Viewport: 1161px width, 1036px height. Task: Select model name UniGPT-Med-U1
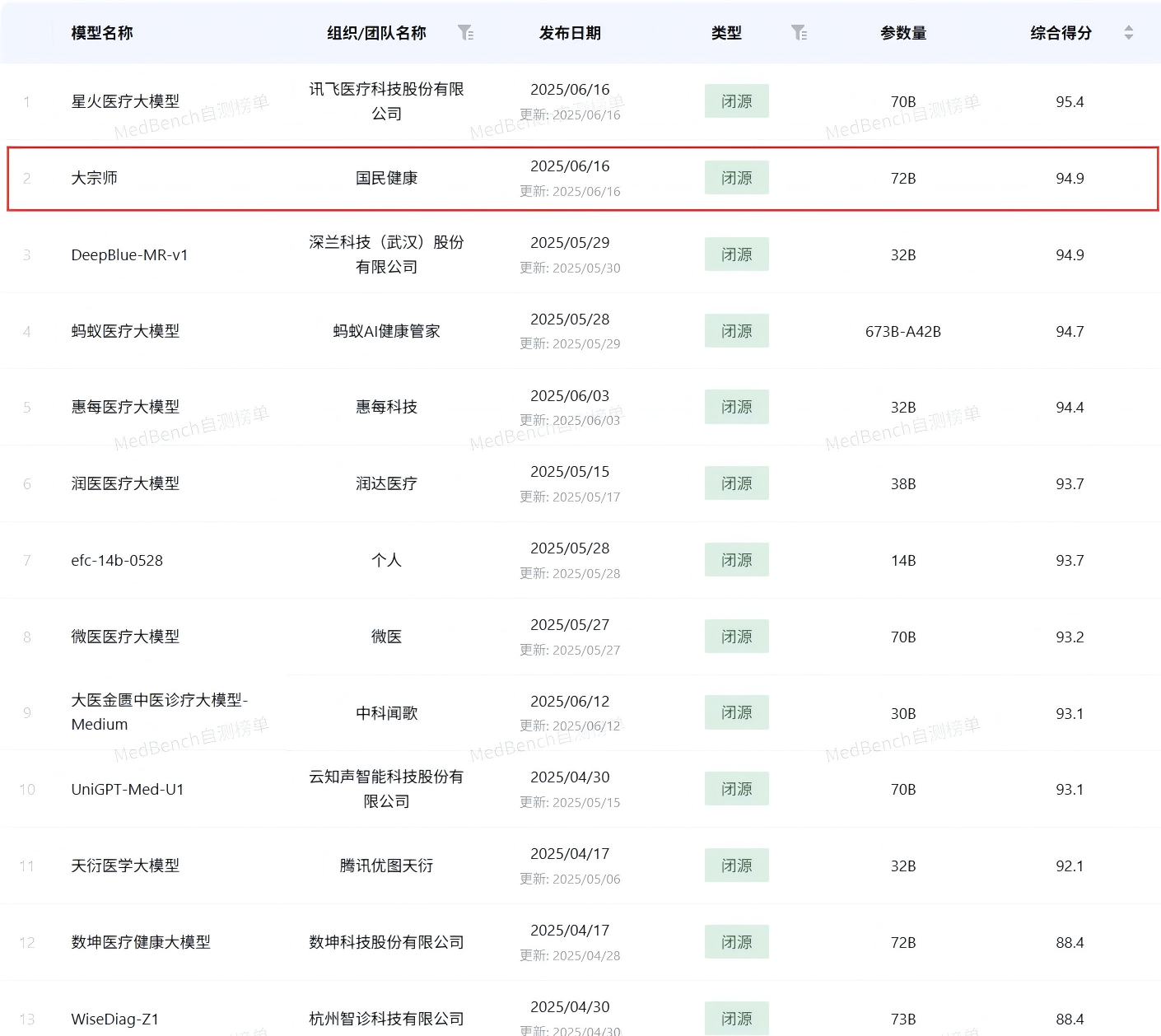click(x=128, y=789)
